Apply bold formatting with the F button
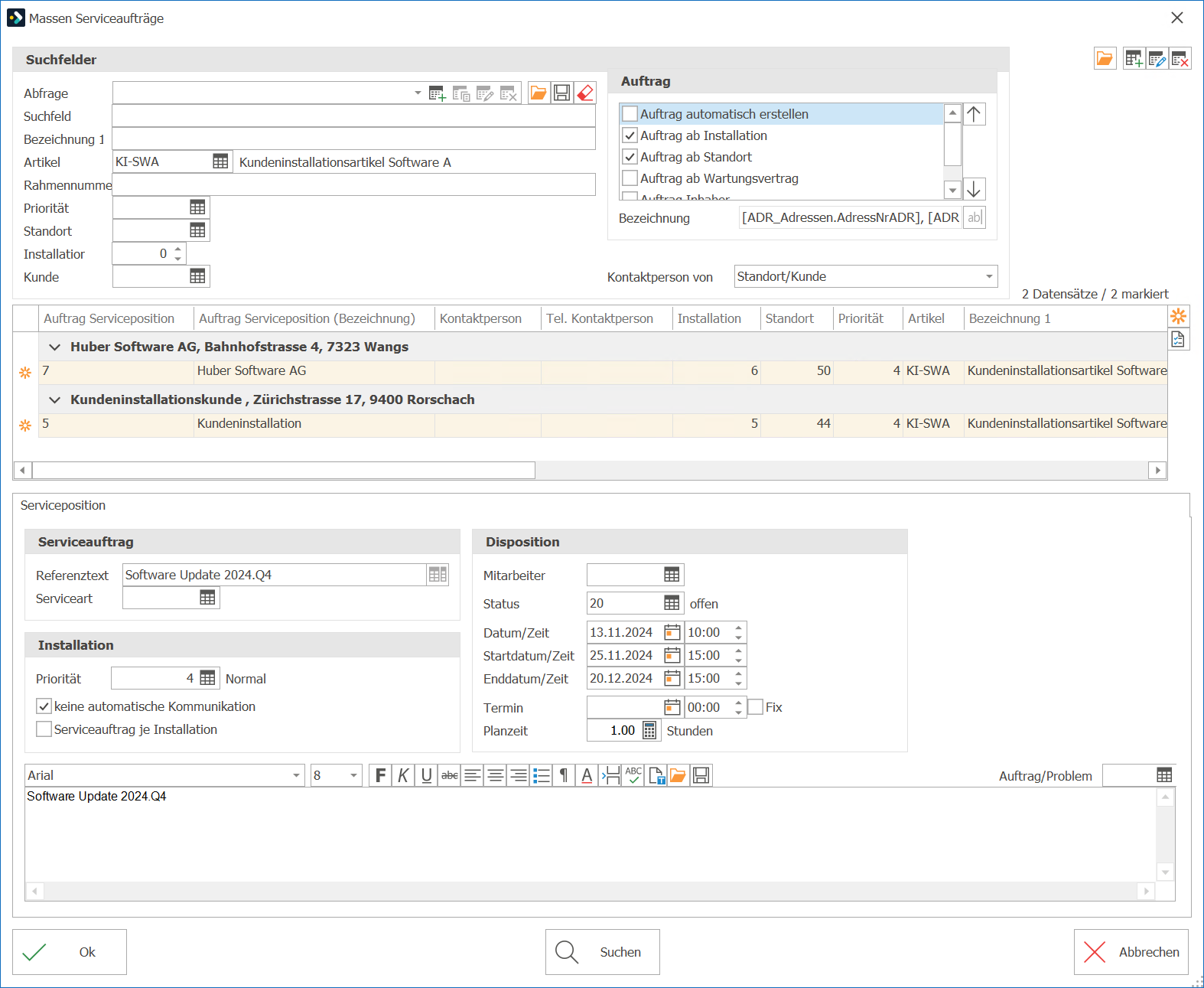This screenshot has width=1204, height=988. (380, 775)
